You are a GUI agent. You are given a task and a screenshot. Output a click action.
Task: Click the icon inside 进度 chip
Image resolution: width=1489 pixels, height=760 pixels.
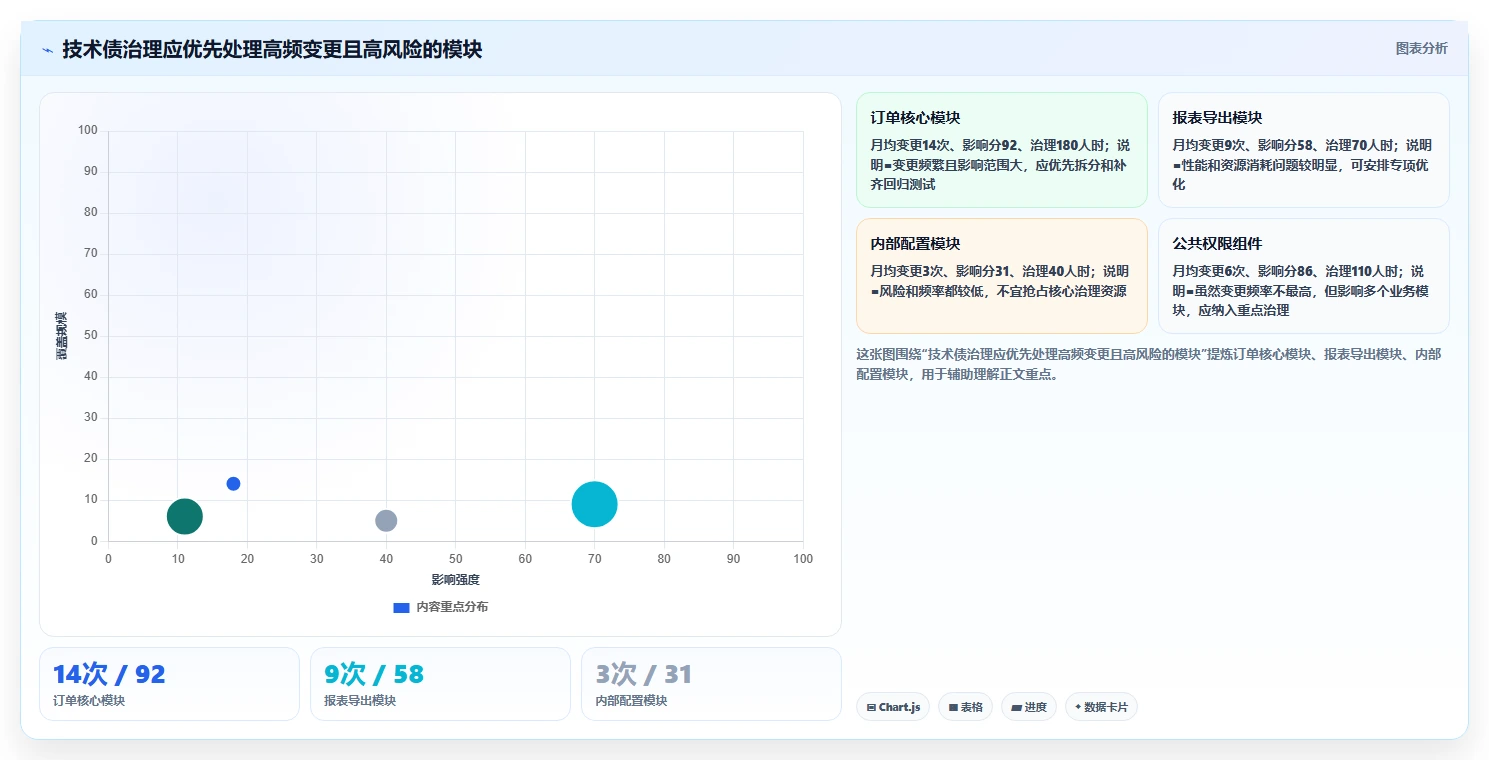pyautogui.click(x=1016, y=707)
